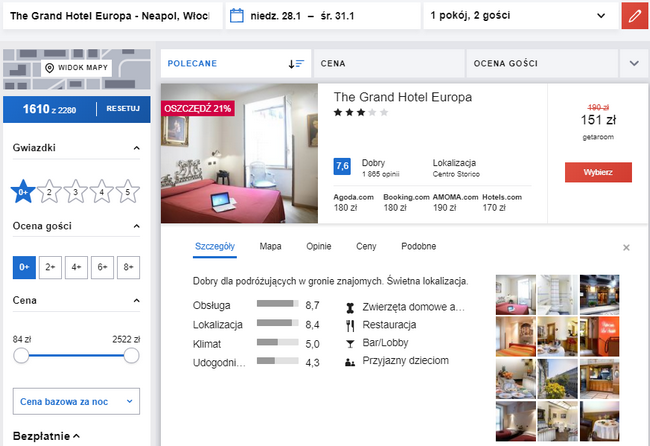Switch to the Mapa tab
This screenshot has width=650, height=446.
click(x=270, y=247)
